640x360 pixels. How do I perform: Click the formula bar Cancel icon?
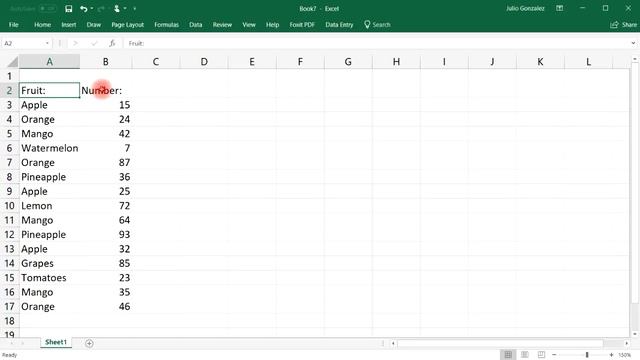click(75, 43)
